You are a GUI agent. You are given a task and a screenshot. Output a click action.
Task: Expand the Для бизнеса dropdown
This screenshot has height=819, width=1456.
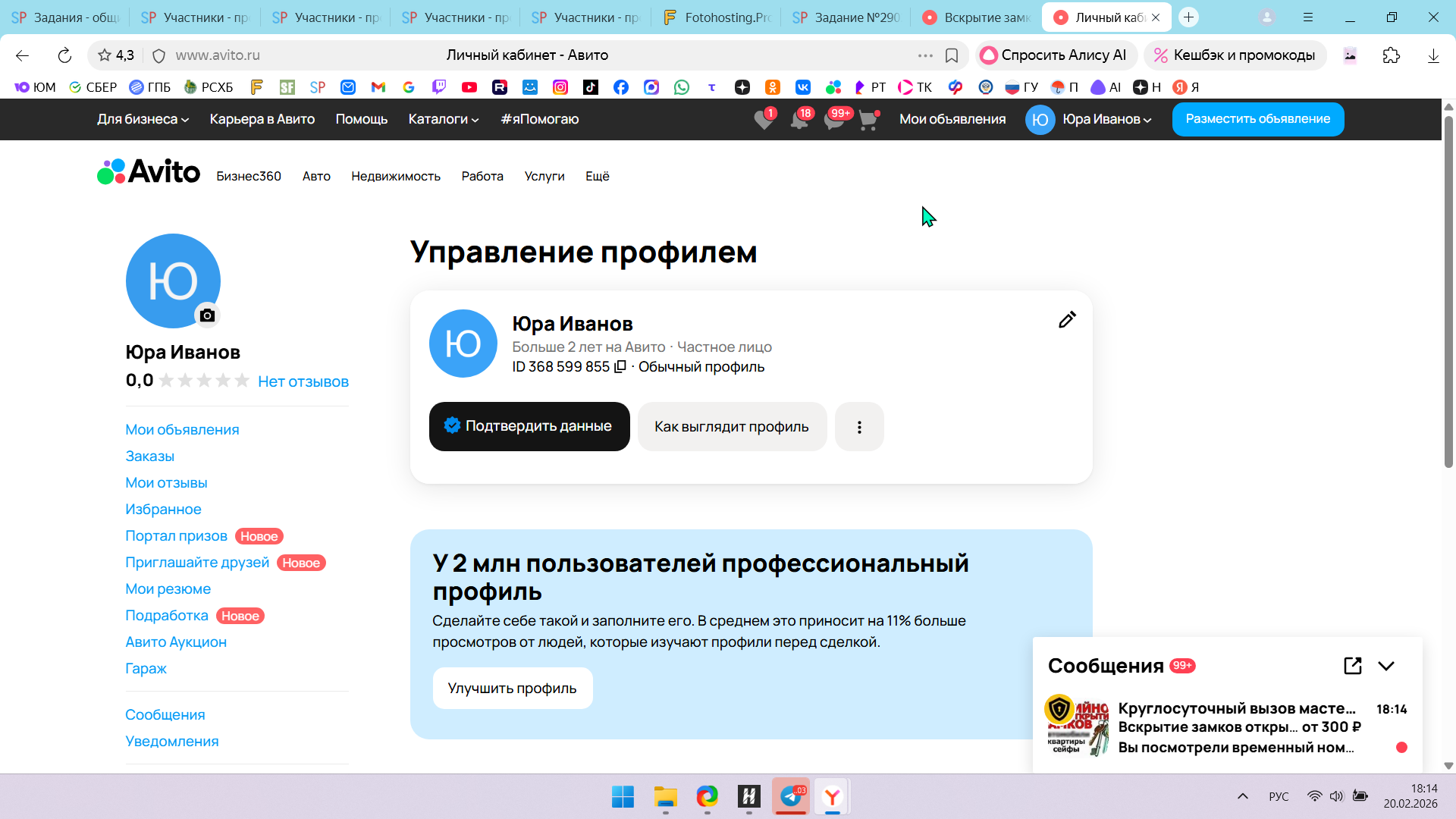pyautogui.click(x=143, y=119)
